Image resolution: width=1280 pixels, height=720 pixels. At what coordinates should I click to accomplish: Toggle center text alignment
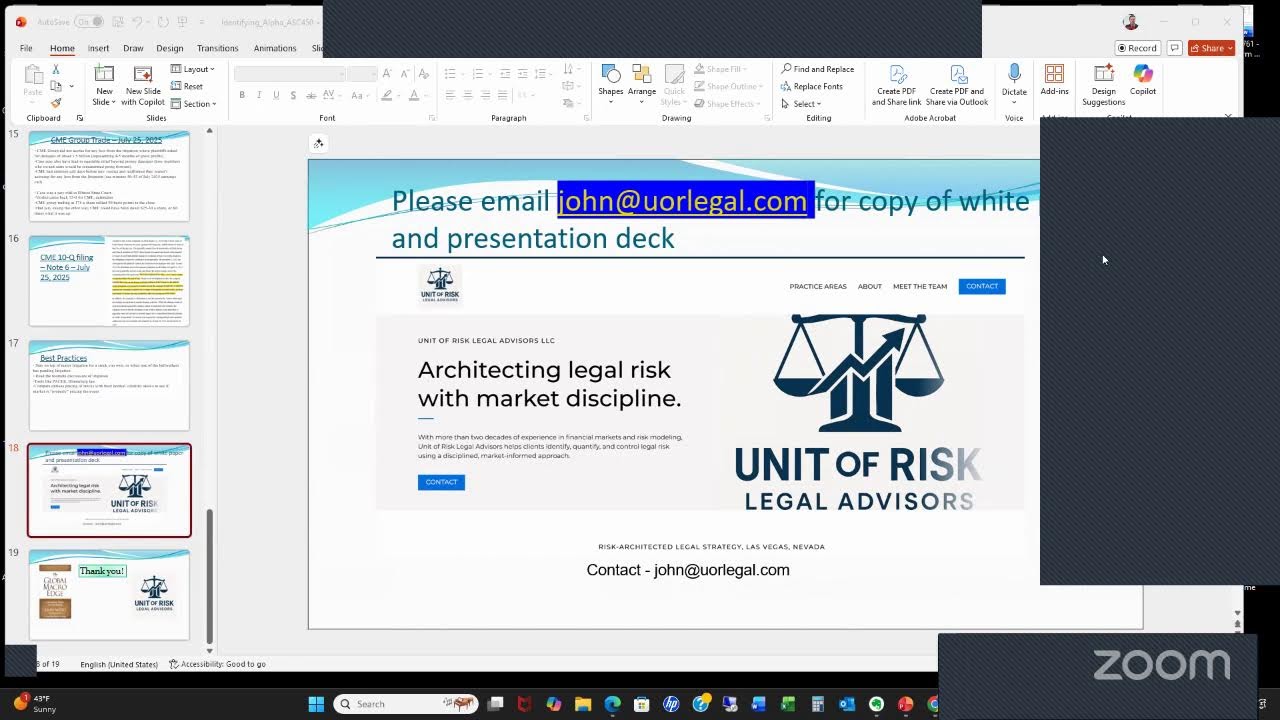click(x=468, y=95)
